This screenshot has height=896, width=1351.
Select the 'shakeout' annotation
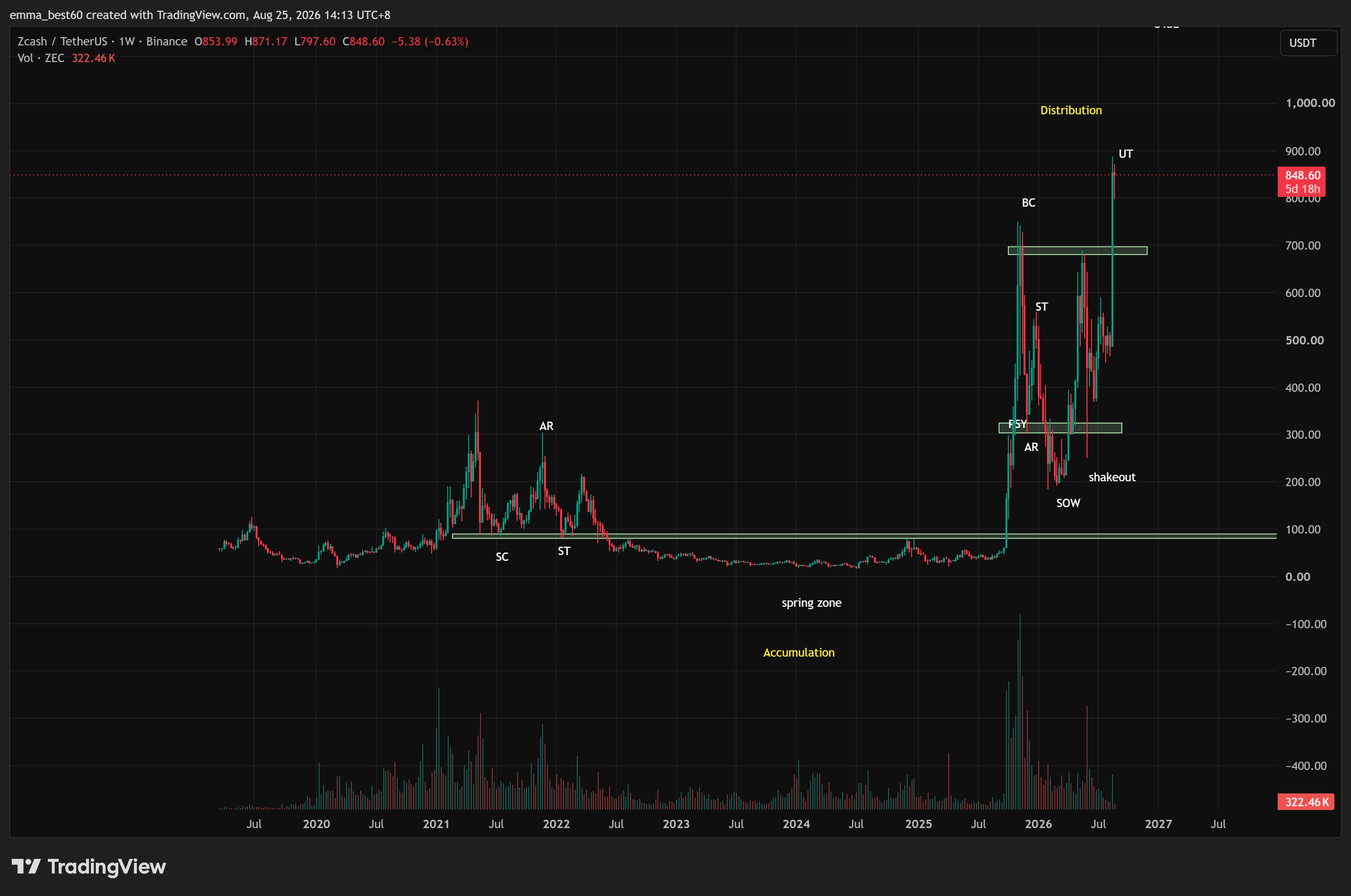coord(1112,477)
